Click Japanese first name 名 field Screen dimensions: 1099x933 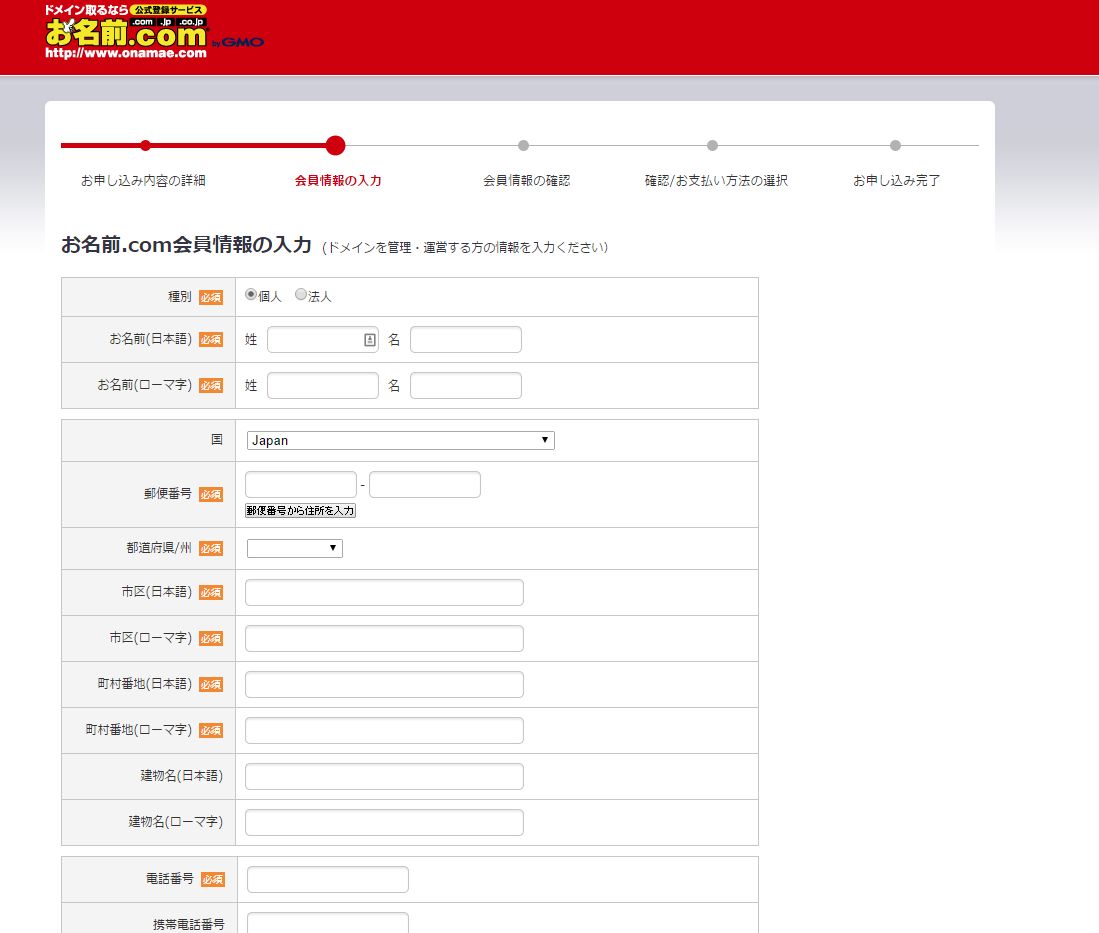click(465, 340)
